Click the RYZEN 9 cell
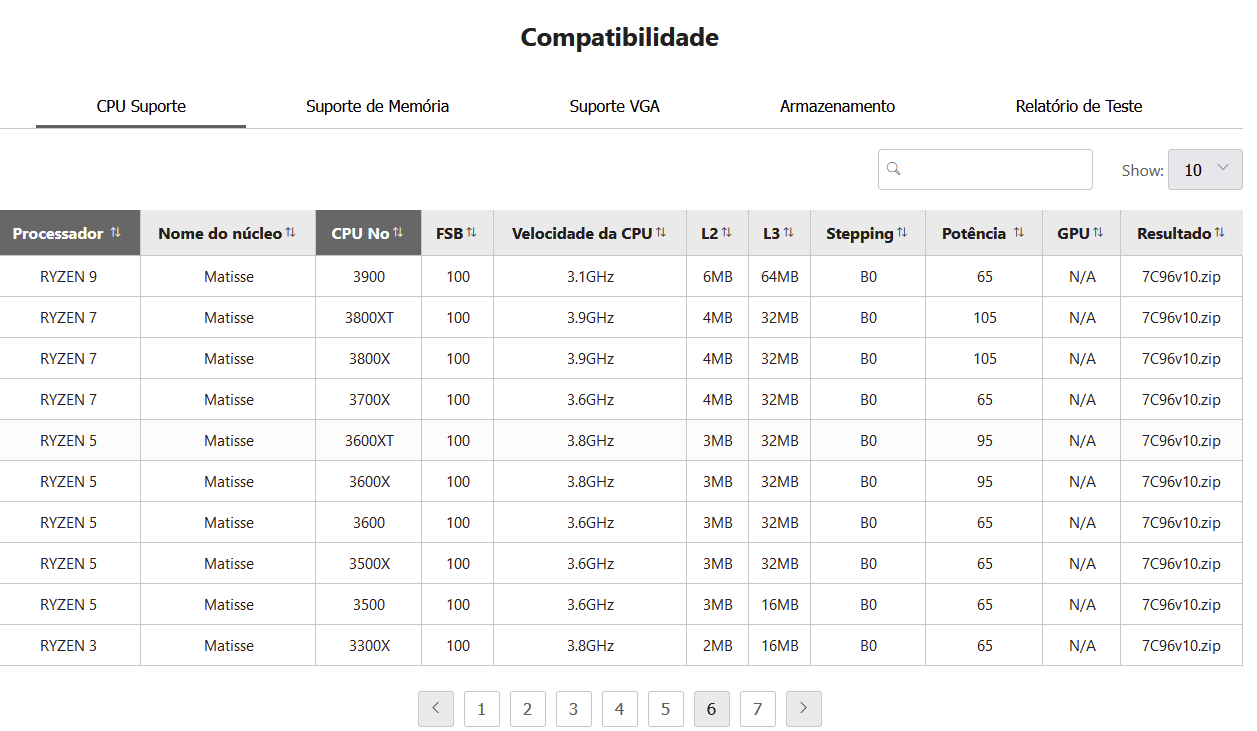The image size is (1257, 731). [x=69, y=277]
